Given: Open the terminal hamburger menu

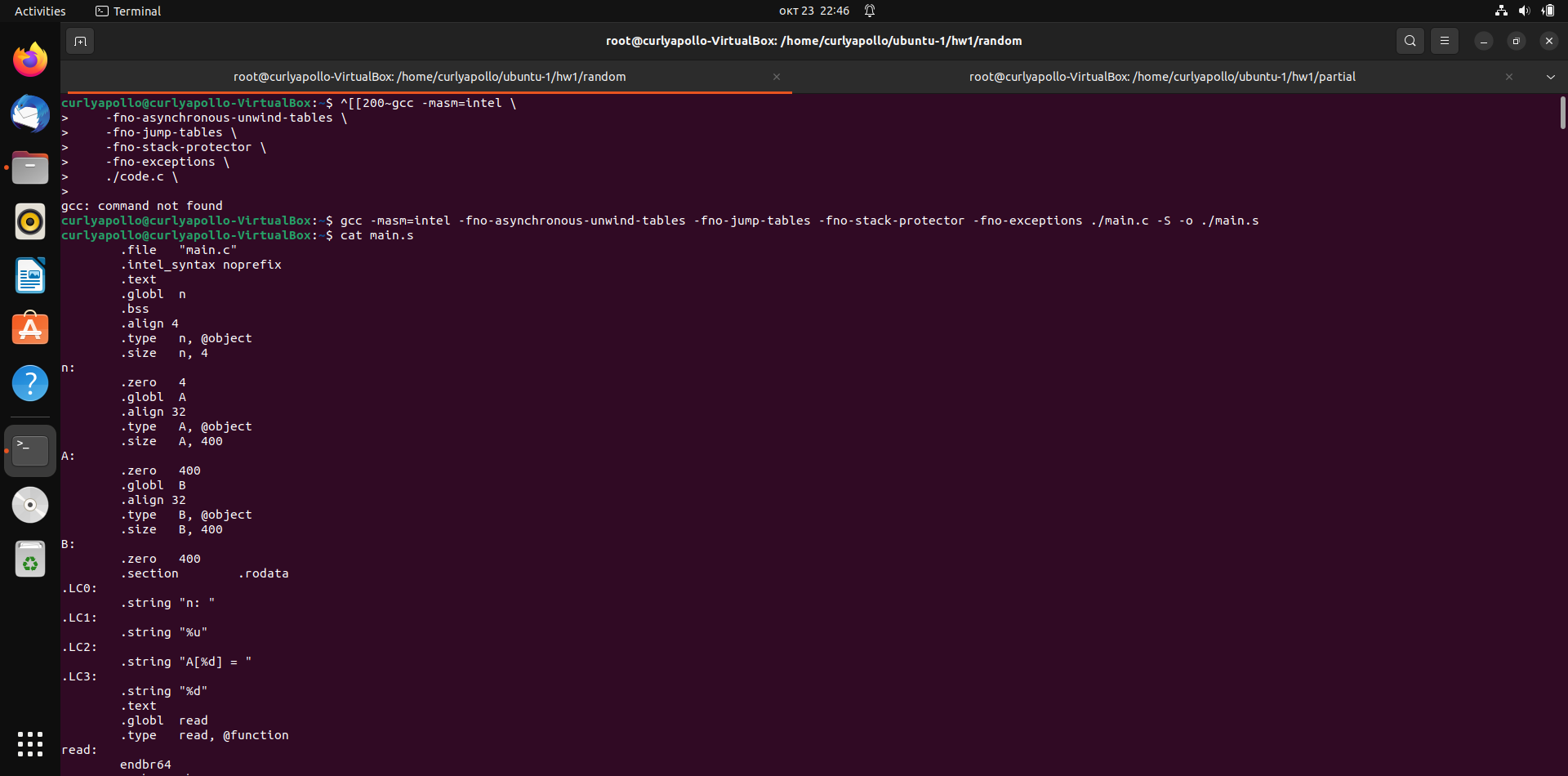Looking at the screenshot, I should [1444, 41].
